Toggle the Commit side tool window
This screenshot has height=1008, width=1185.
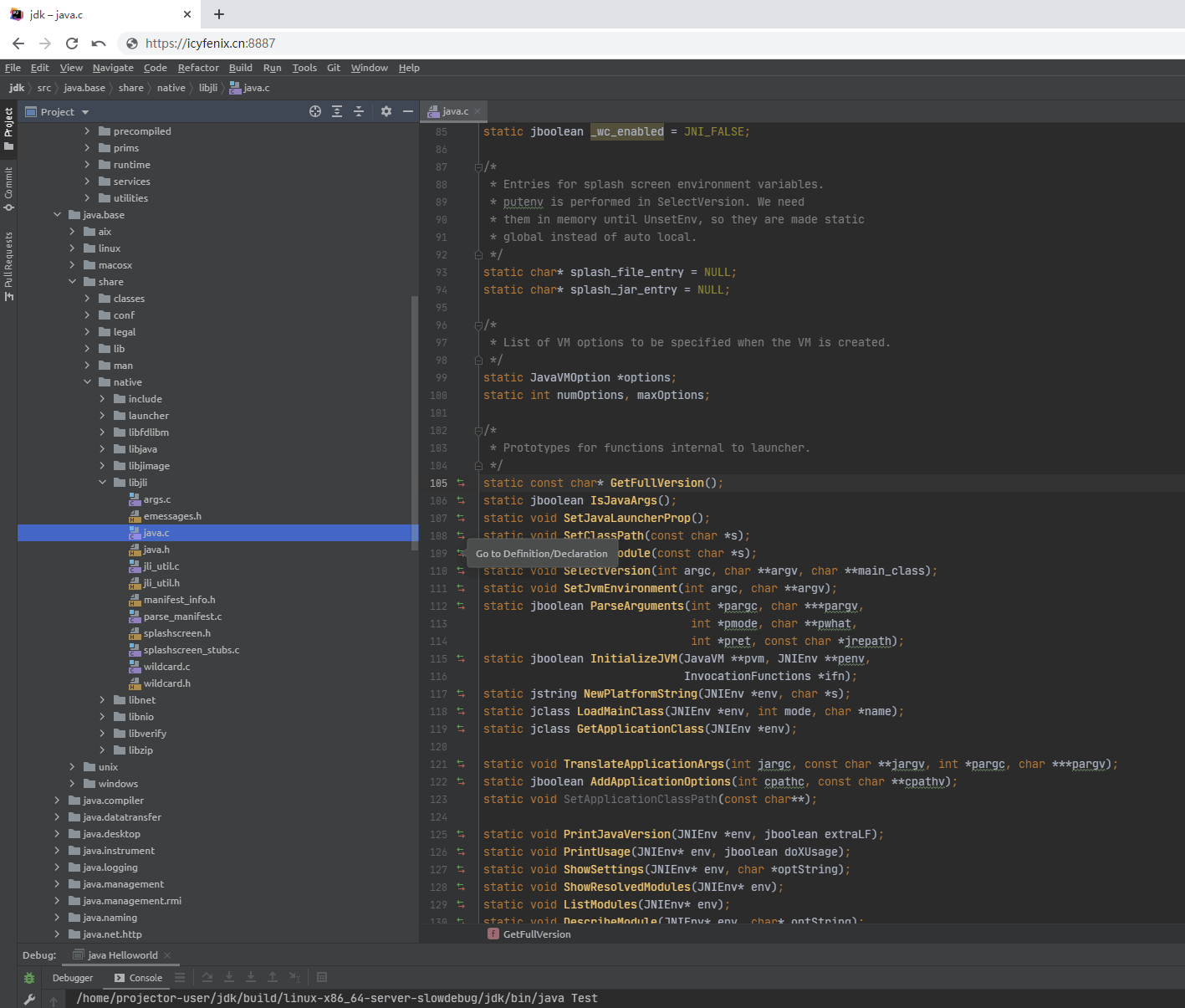[x=8, y=189]
